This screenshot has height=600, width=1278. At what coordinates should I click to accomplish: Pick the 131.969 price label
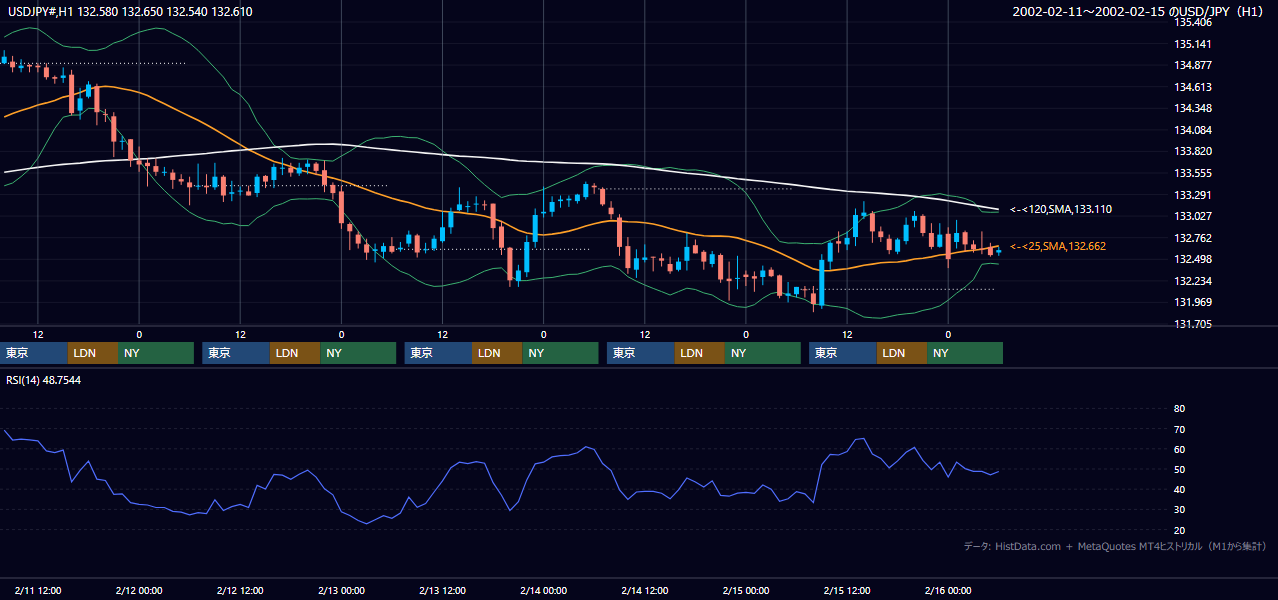1193,302
